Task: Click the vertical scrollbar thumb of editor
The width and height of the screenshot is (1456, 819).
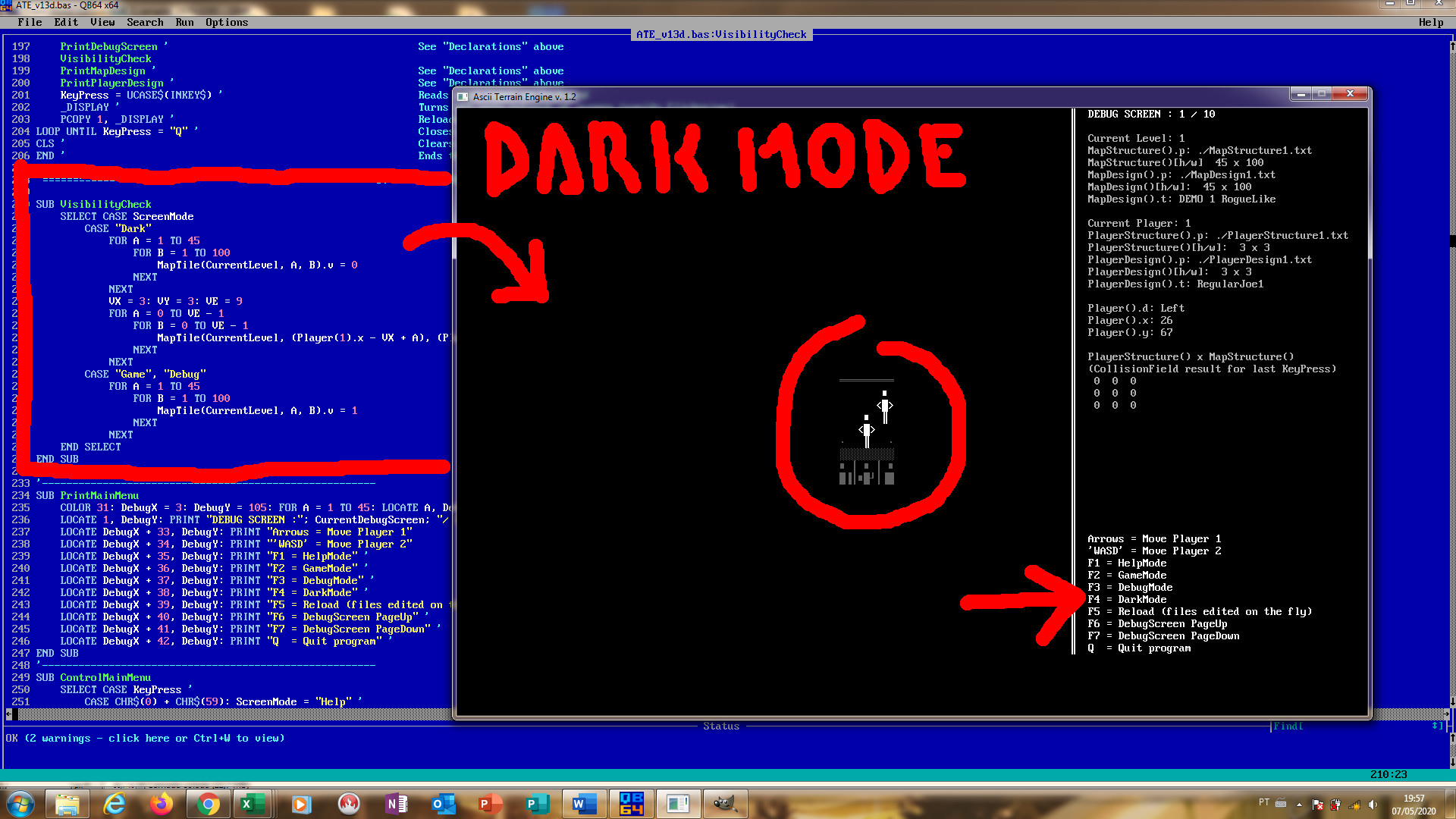Action: coord(1451,241)
